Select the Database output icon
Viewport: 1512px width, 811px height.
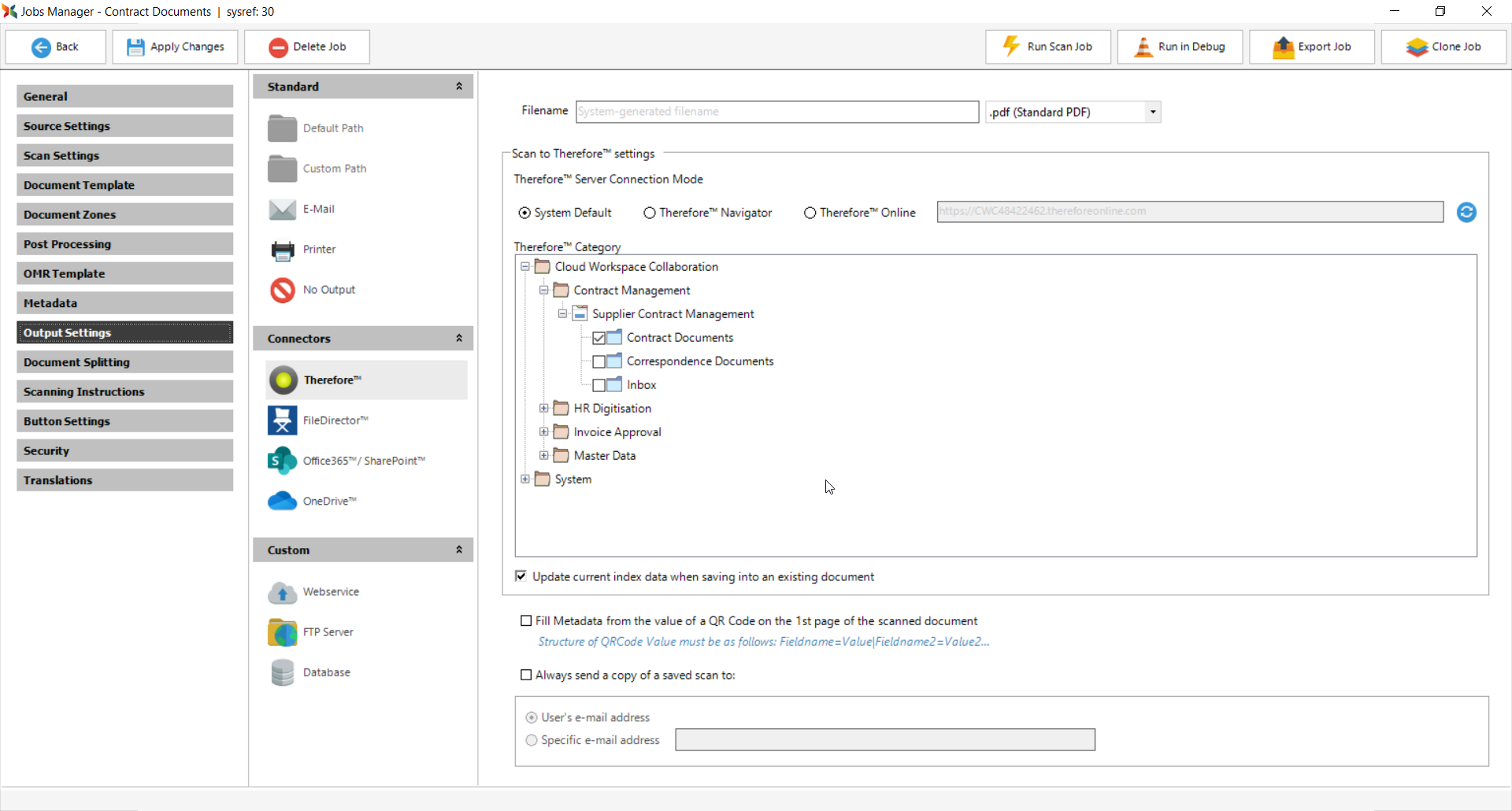283,672
